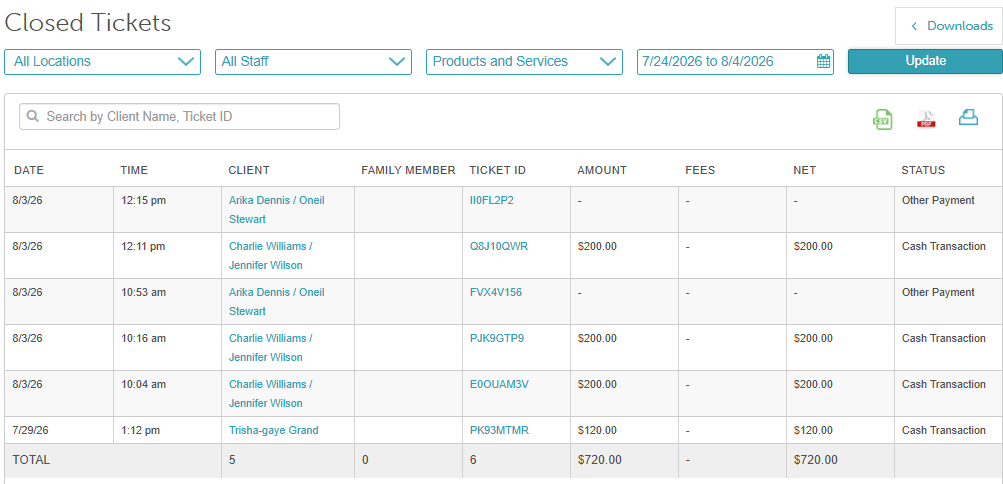Click Other Payment status on 12:15 pm row
The image size is (1003, 484).
[938, 200]
